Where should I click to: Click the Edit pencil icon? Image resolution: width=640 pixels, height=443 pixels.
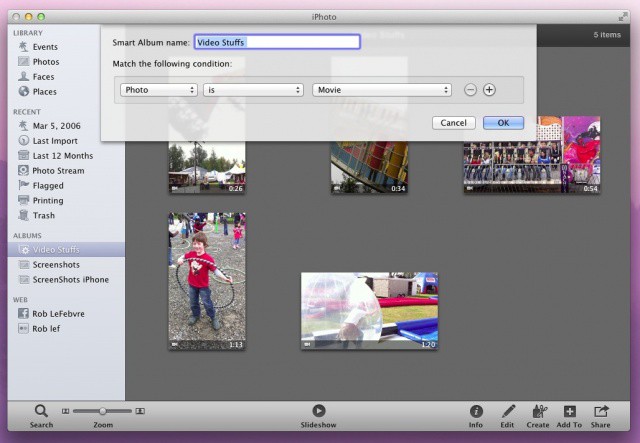508,411
